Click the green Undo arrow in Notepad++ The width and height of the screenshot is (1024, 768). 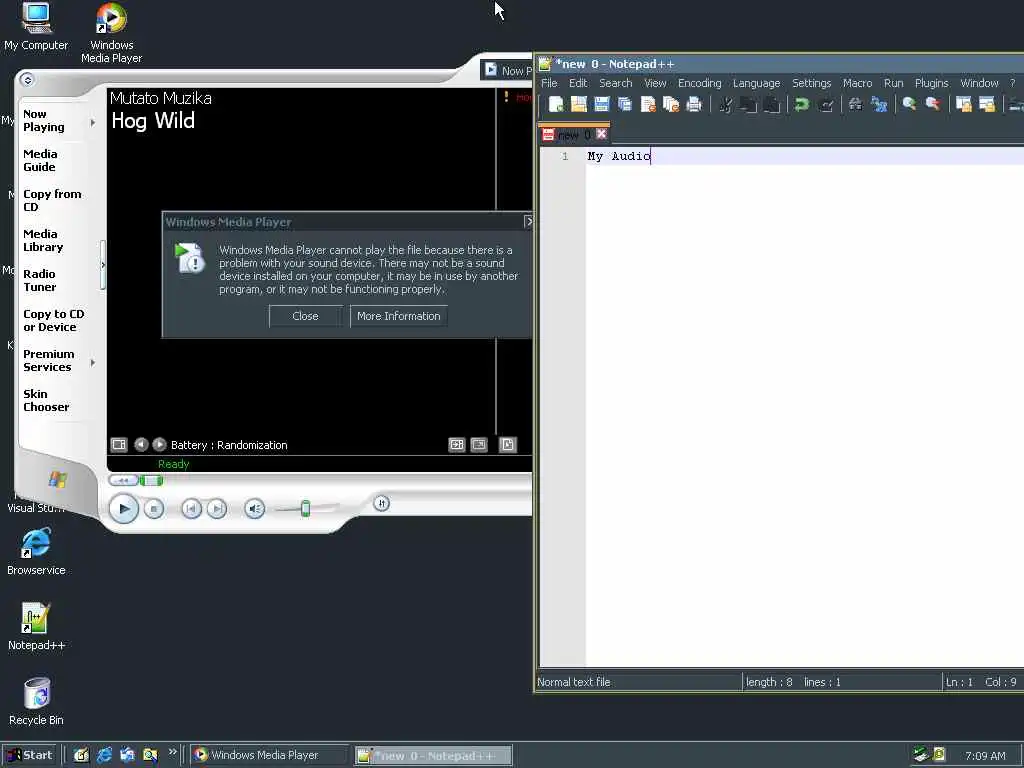coord(802,104)
